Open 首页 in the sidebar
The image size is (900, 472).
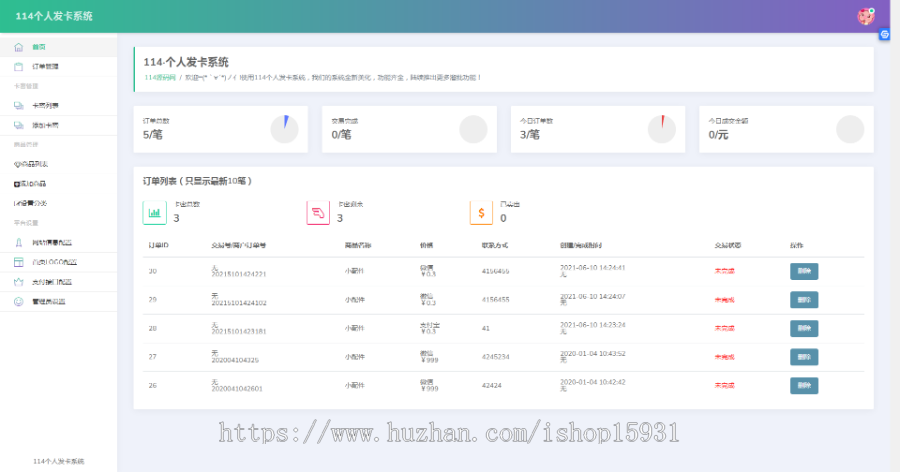59,47
